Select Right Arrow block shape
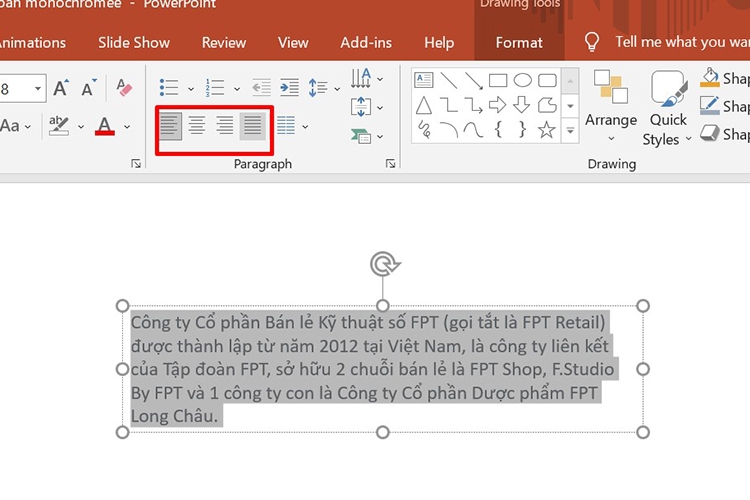Screen dimensions: 750x500 (498, 105)
